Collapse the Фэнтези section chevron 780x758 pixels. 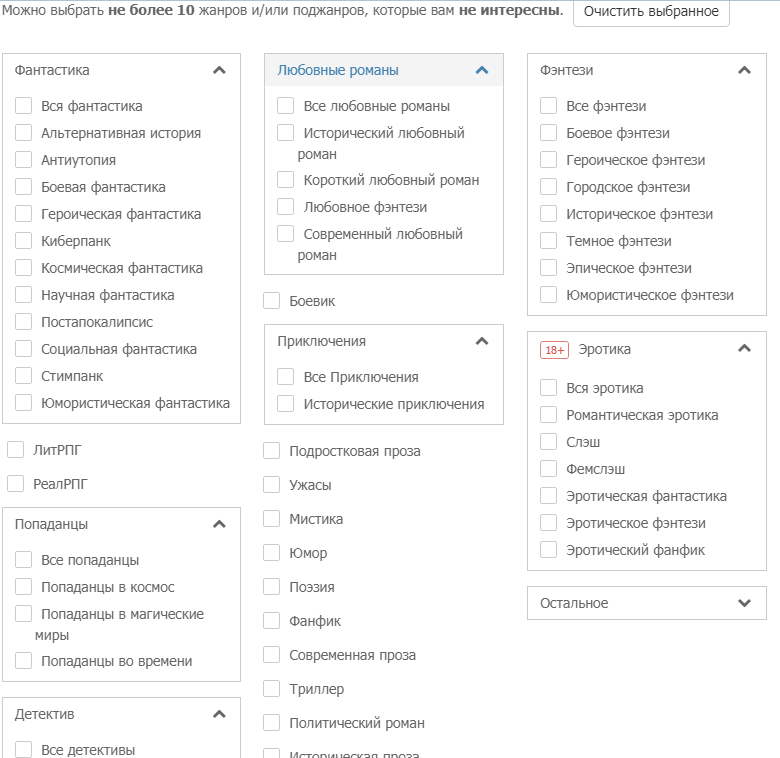tap(744, 70)
